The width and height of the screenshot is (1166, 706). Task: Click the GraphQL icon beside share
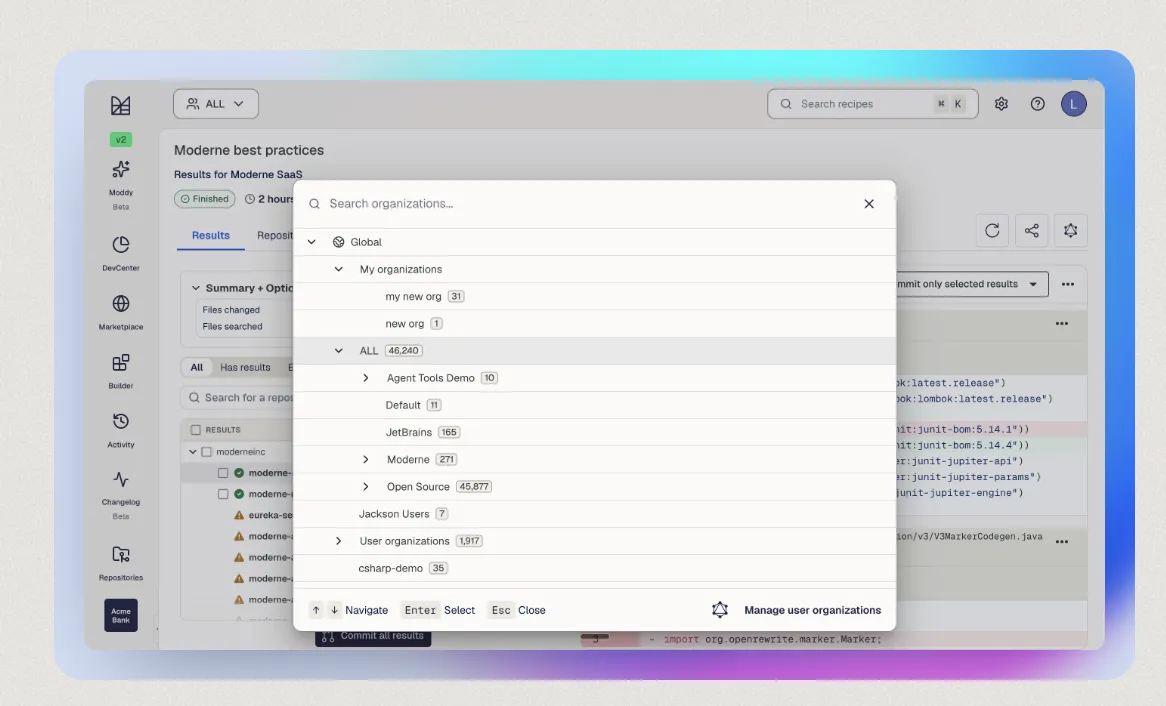pos(1070,231)
